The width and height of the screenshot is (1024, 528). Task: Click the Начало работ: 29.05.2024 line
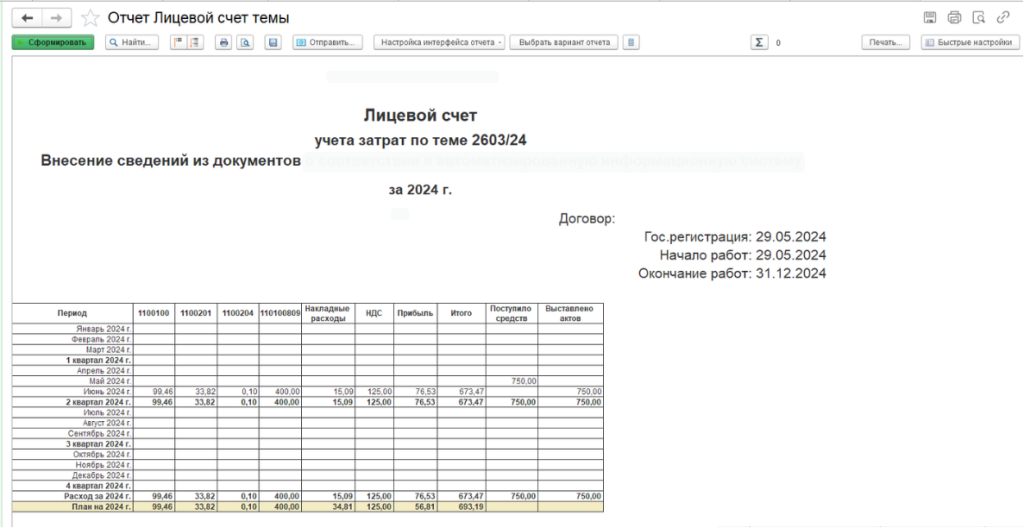click(743, 256)
